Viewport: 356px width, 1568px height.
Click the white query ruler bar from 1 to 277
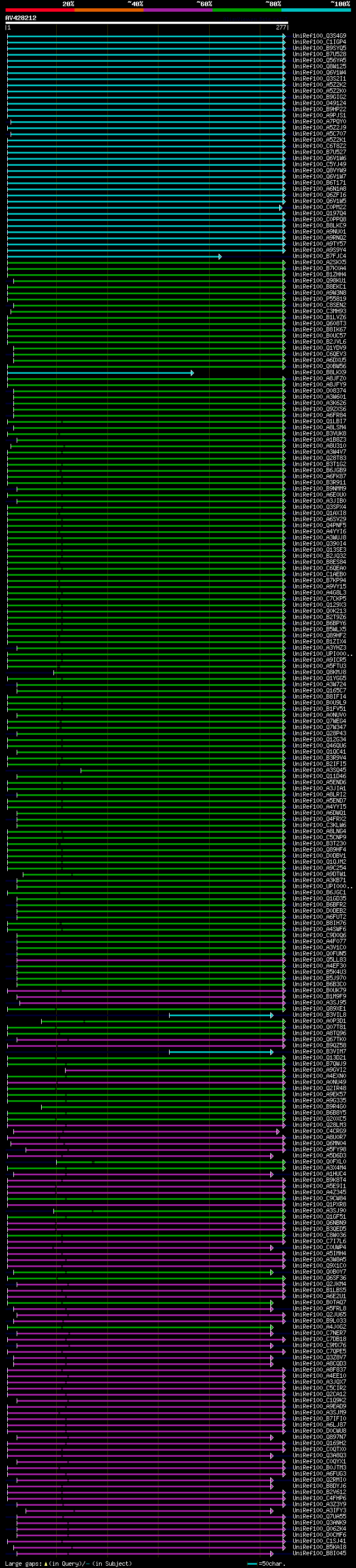coord(147,23)
